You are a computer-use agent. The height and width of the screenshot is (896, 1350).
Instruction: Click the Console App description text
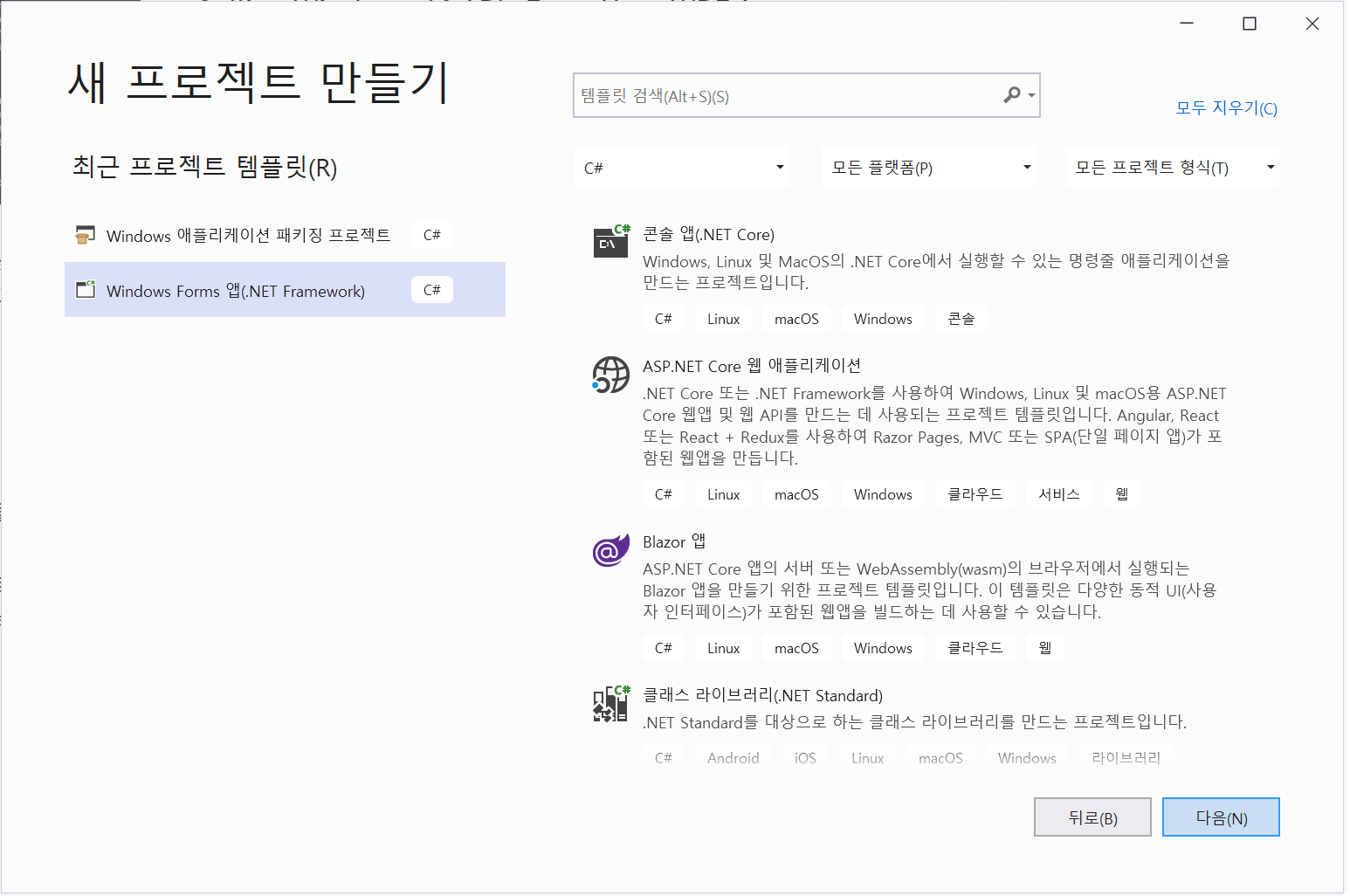point(936,272)
